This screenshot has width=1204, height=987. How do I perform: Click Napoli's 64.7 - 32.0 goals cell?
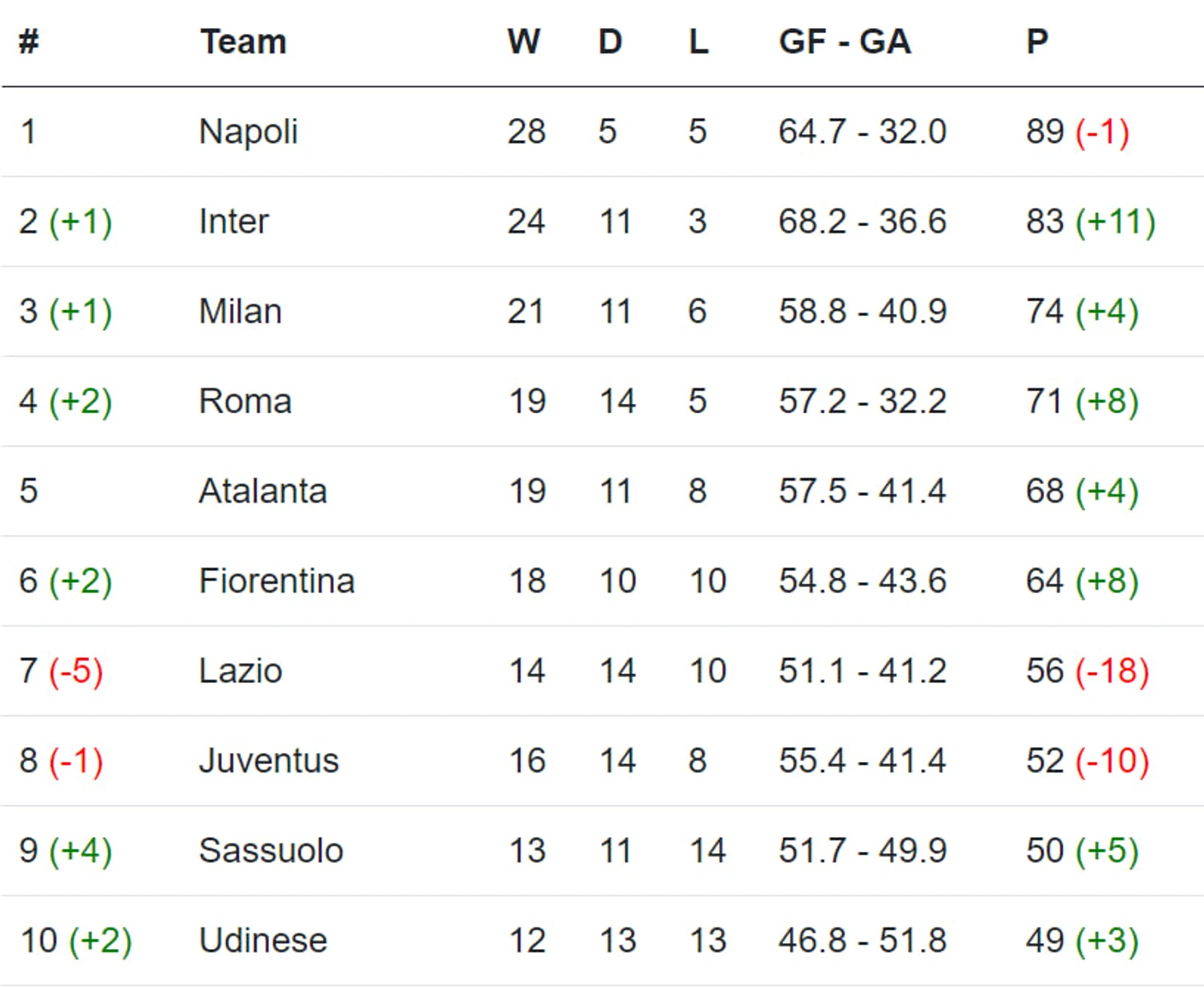(862, 132)
